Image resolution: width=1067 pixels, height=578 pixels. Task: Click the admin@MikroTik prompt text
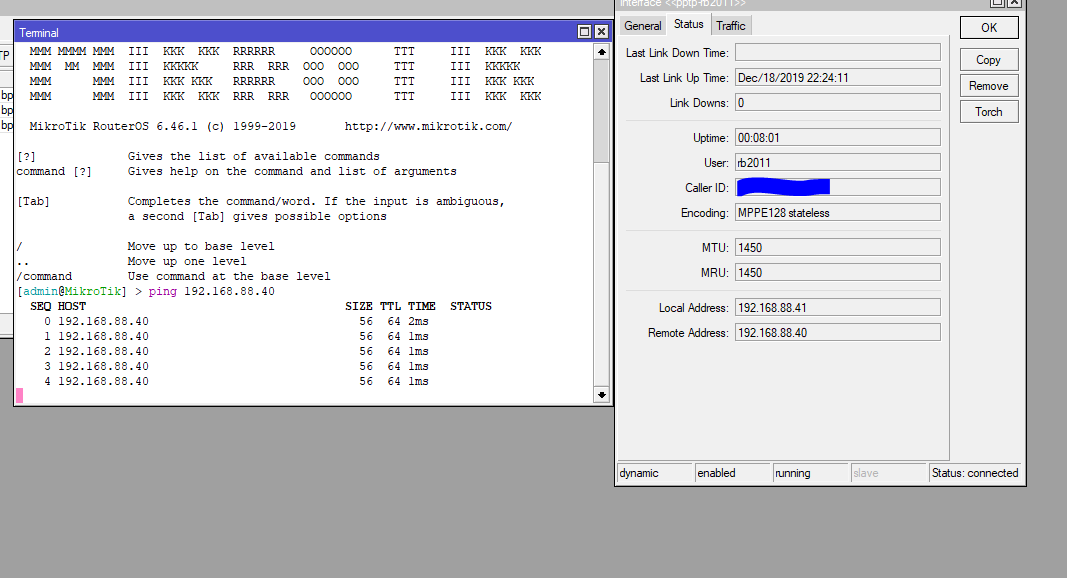tap(72, 291)
